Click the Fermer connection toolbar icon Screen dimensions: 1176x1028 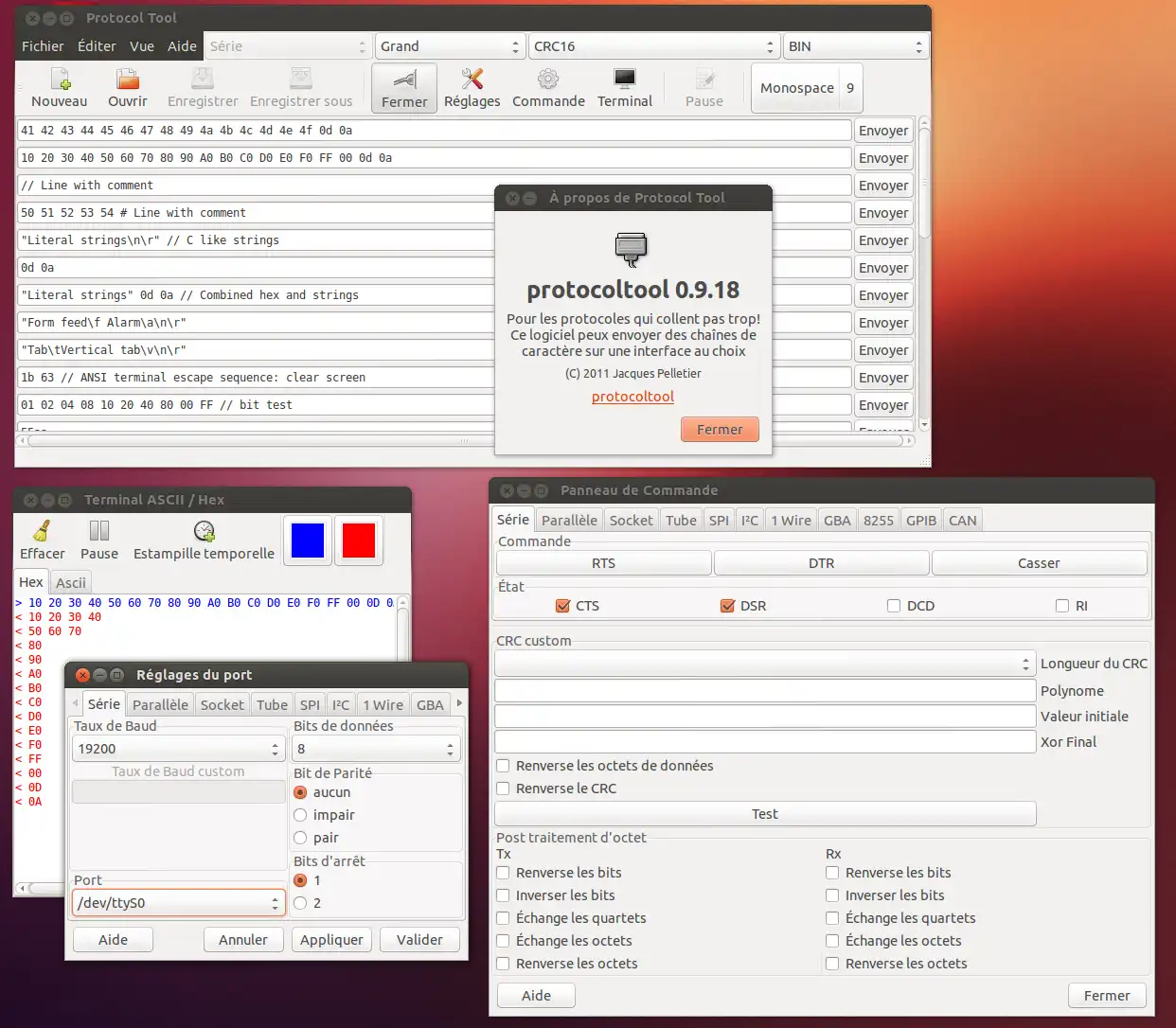404,88
